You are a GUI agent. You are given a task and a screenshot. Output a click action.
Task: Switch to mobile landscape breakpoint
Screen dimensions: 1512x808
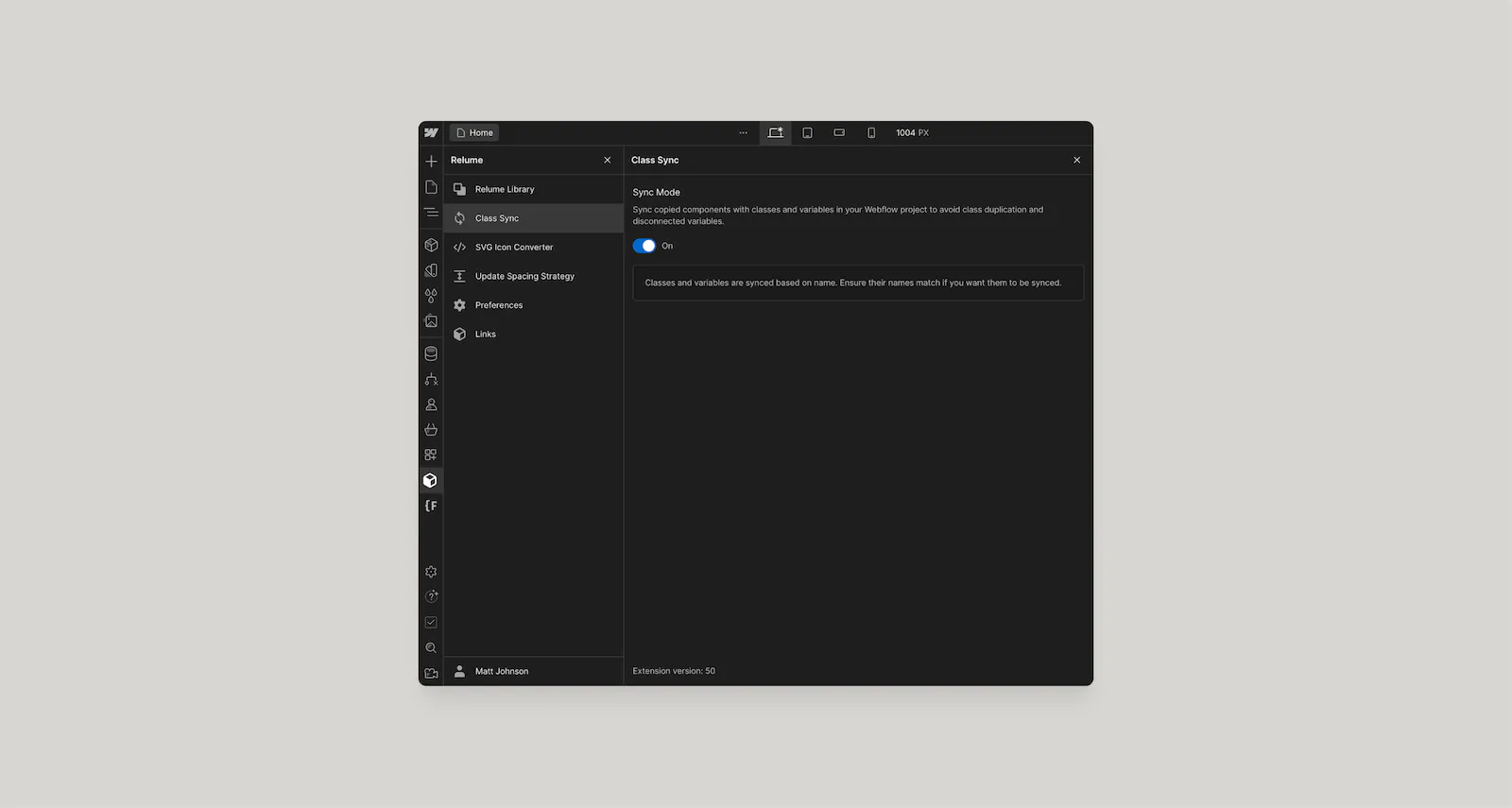pos(839,133)
